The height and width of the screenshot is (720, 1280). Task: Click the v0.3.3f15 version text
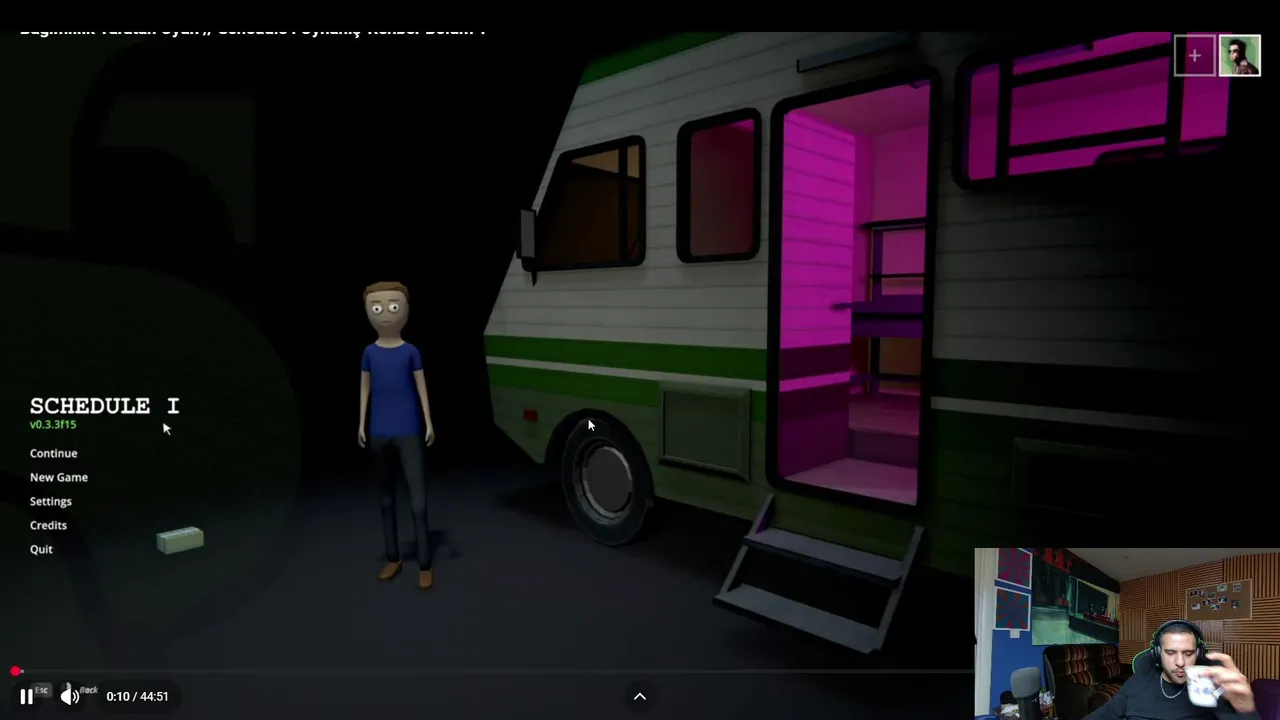[53, 424]
